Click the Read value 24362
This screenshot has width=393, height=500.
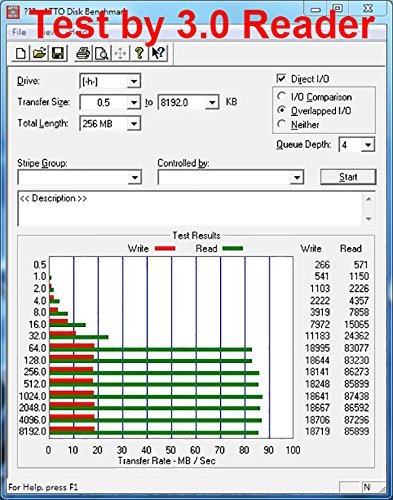coord(356,336)
